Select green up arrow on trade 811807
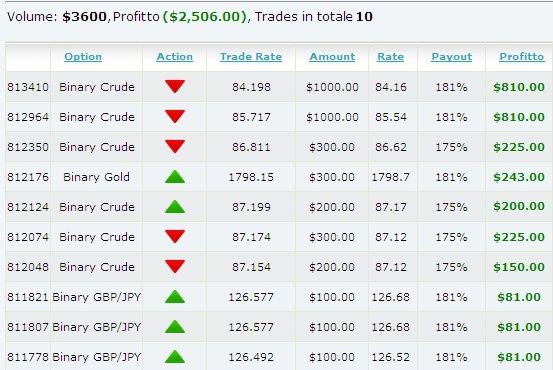 tap(175, 327)
